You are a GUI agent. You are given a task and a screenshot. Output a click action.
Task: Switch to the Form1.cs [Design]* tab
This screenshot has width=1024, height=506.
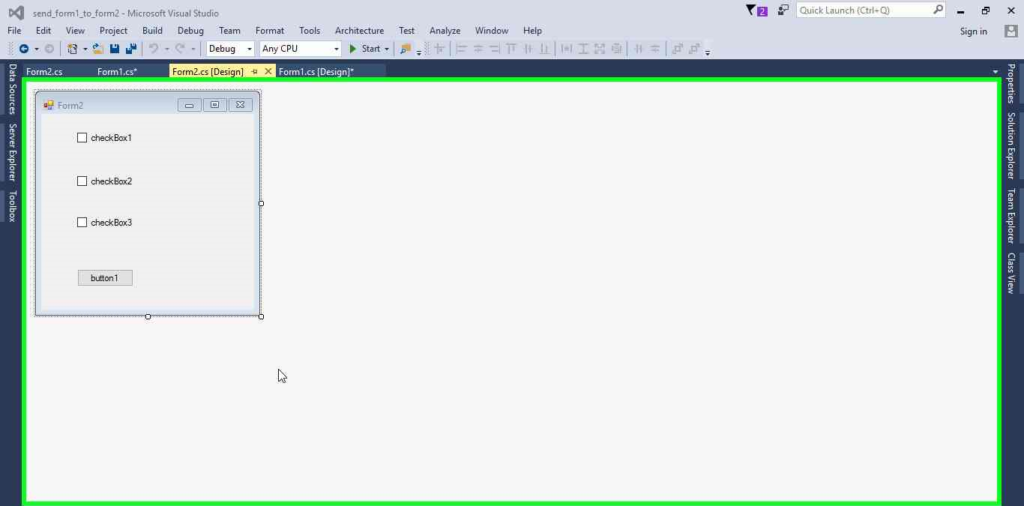click(316, 72)
